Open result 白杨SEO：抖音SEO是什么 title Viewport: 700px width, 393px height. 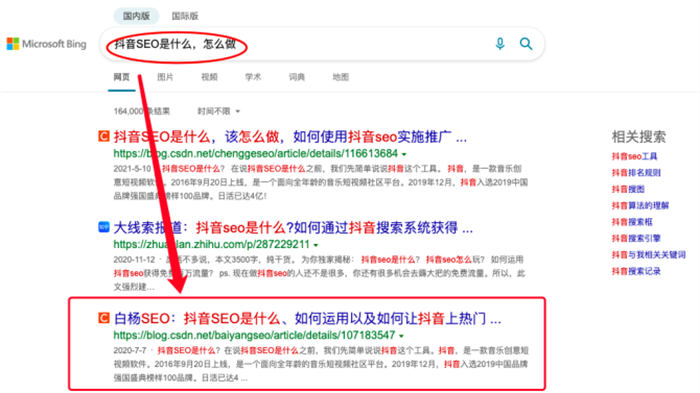308,318
